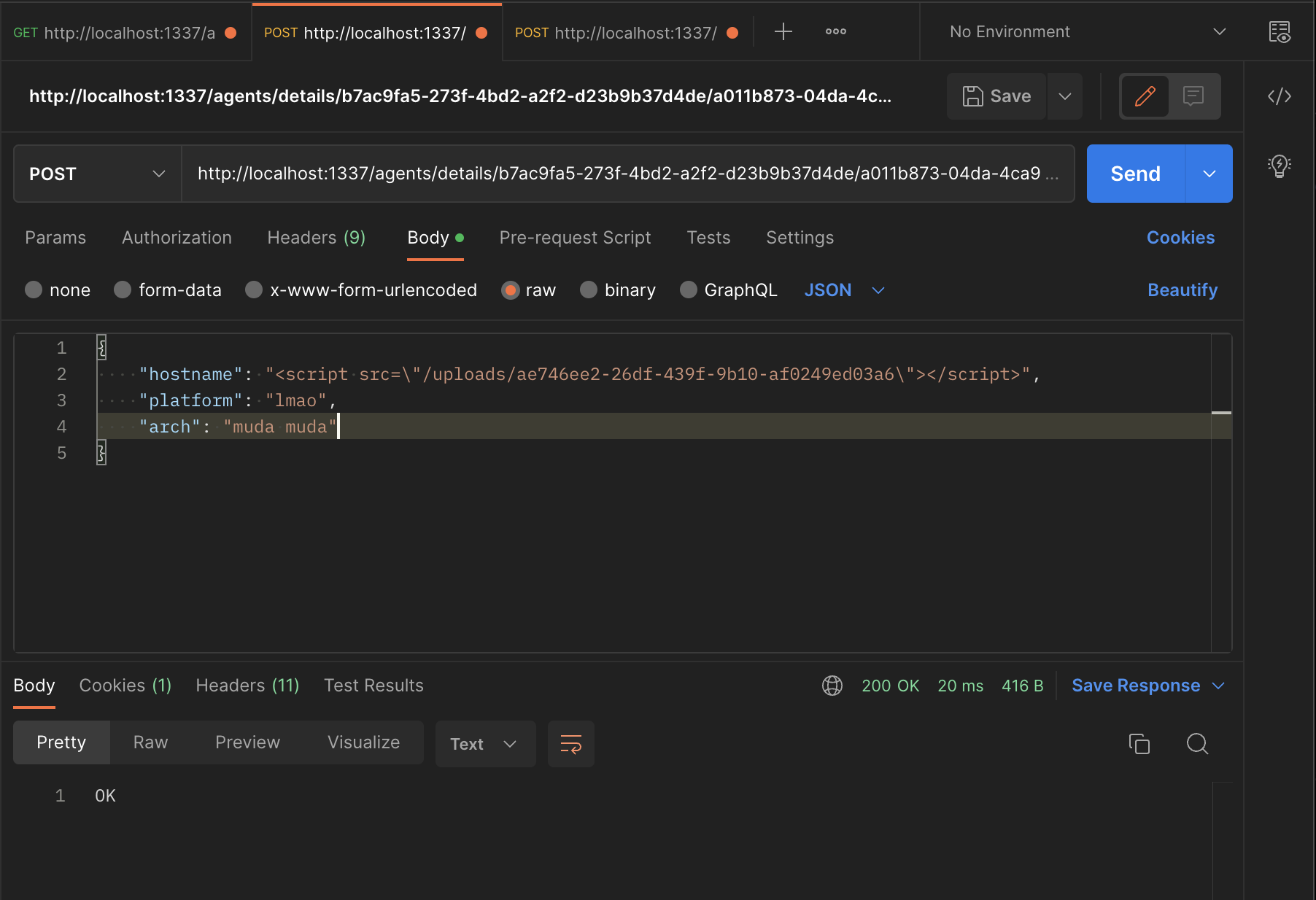
Task: Copy the response body using copy icon
Action: click(1139, 744)
